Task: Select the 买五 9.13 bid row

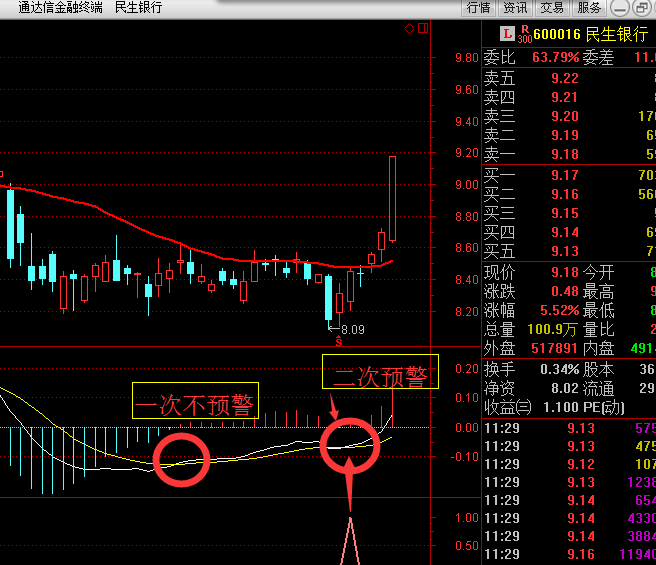Action: click(x=569, y=251)
